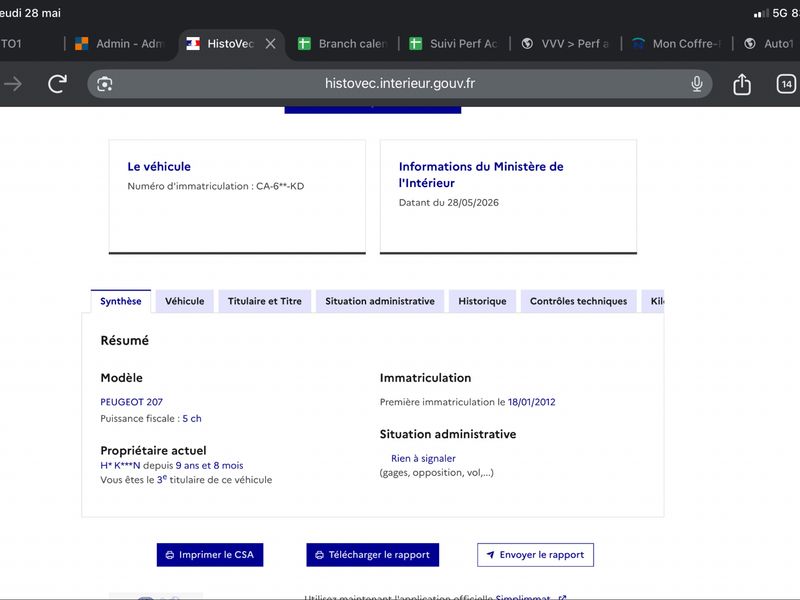Open the Véhicule tab
The width and height of the screenshot is (800, 600).
pyautogui.click(x=185, y=301)
